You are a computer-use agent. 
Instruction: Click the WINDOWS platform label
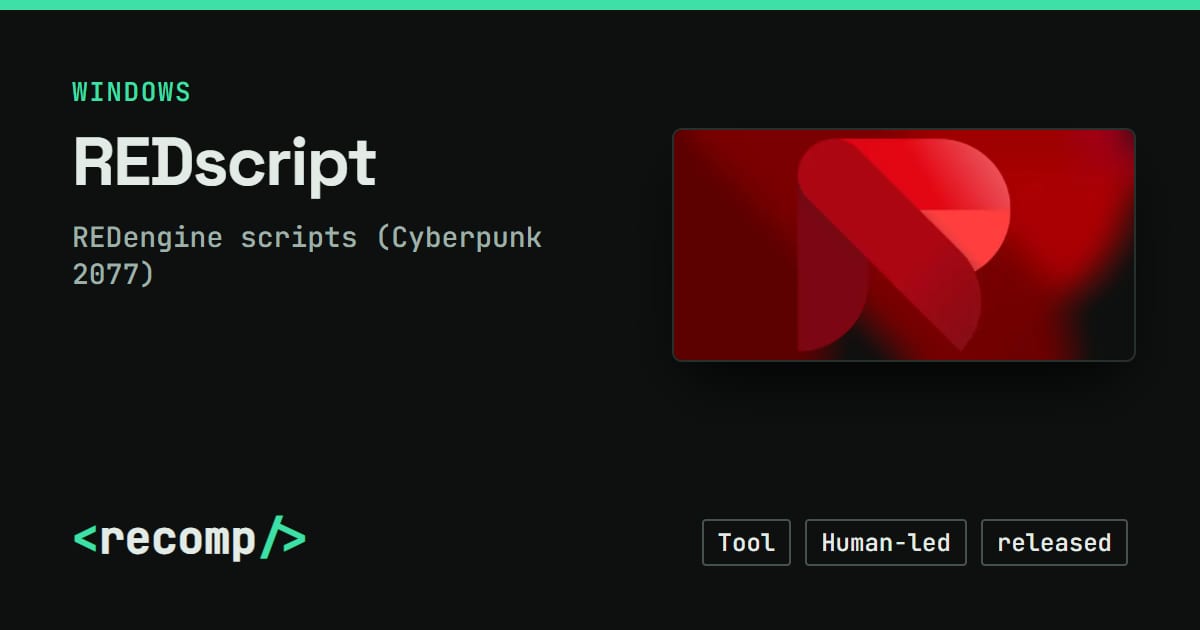click(131, 92)
